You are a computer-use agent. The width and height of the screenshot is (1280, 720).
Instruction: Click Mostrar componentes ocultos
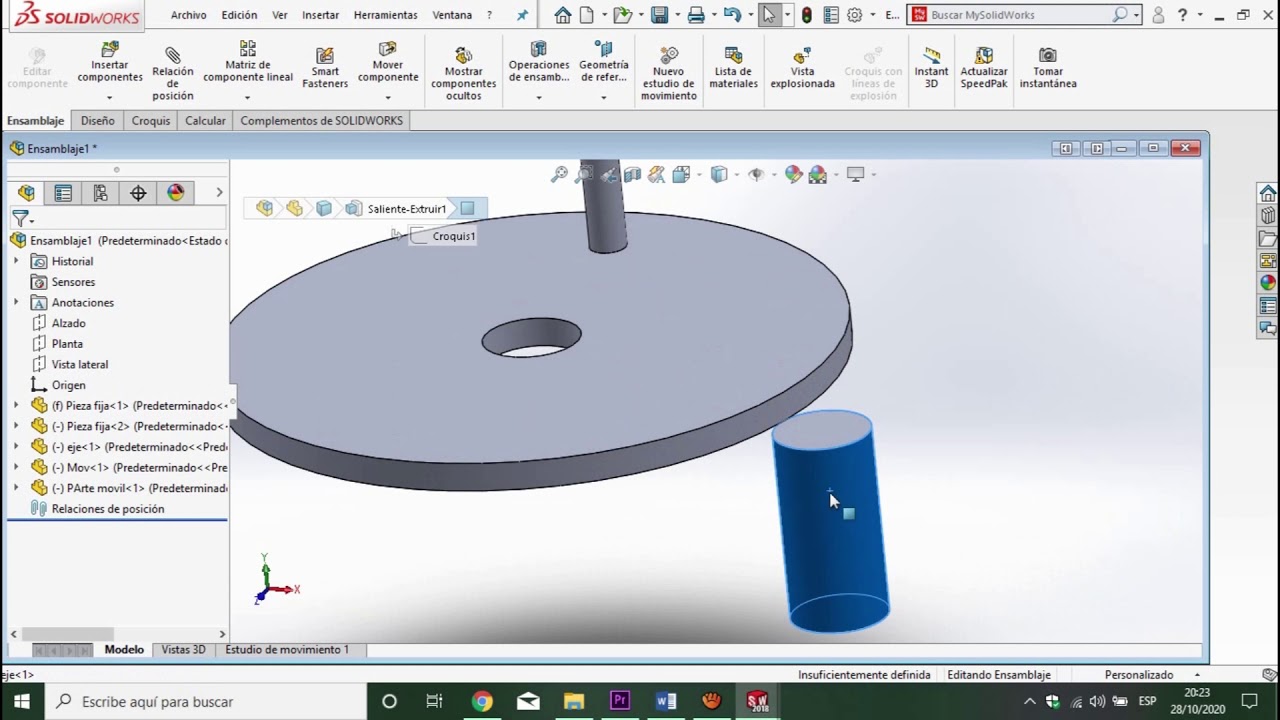pyautogui.click(x=463, y=72)
